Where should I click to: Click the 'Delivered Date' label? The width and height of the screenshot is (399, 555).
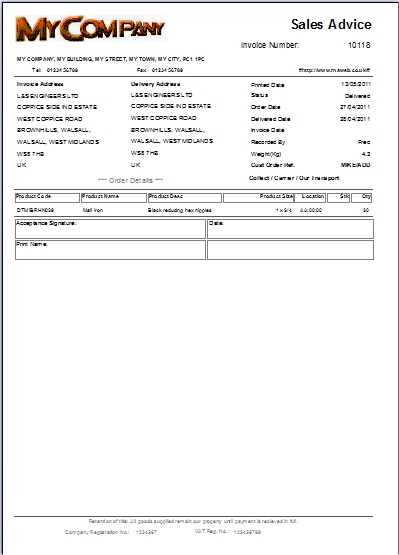pos(270,119)
